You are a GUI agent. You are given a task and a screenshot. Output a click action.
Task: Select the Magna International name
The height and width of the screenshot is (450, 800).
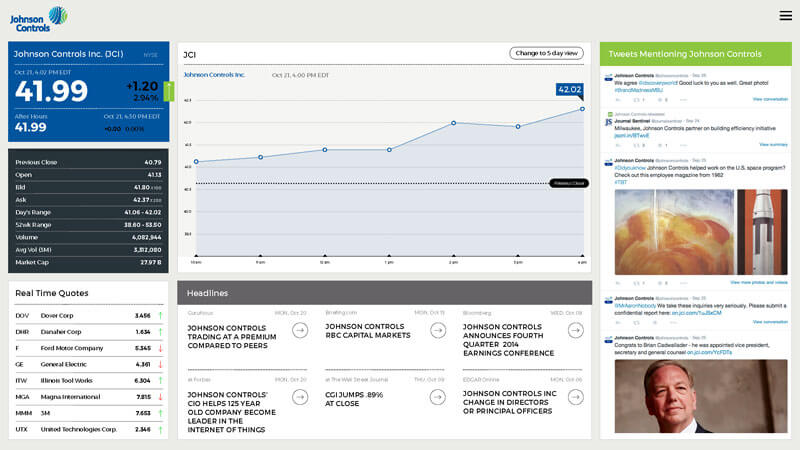coord(70,397)
